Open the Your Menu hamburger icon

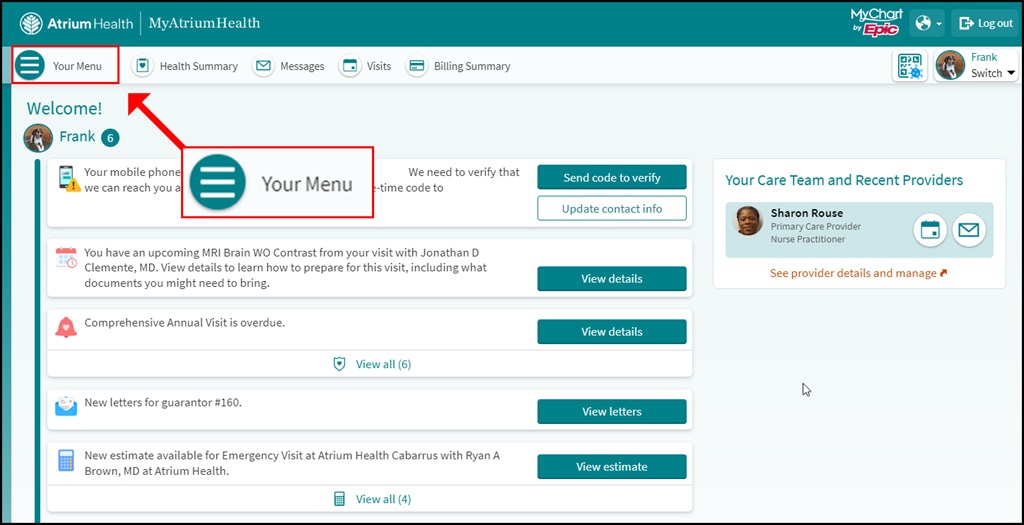click(x=29, y=65)
